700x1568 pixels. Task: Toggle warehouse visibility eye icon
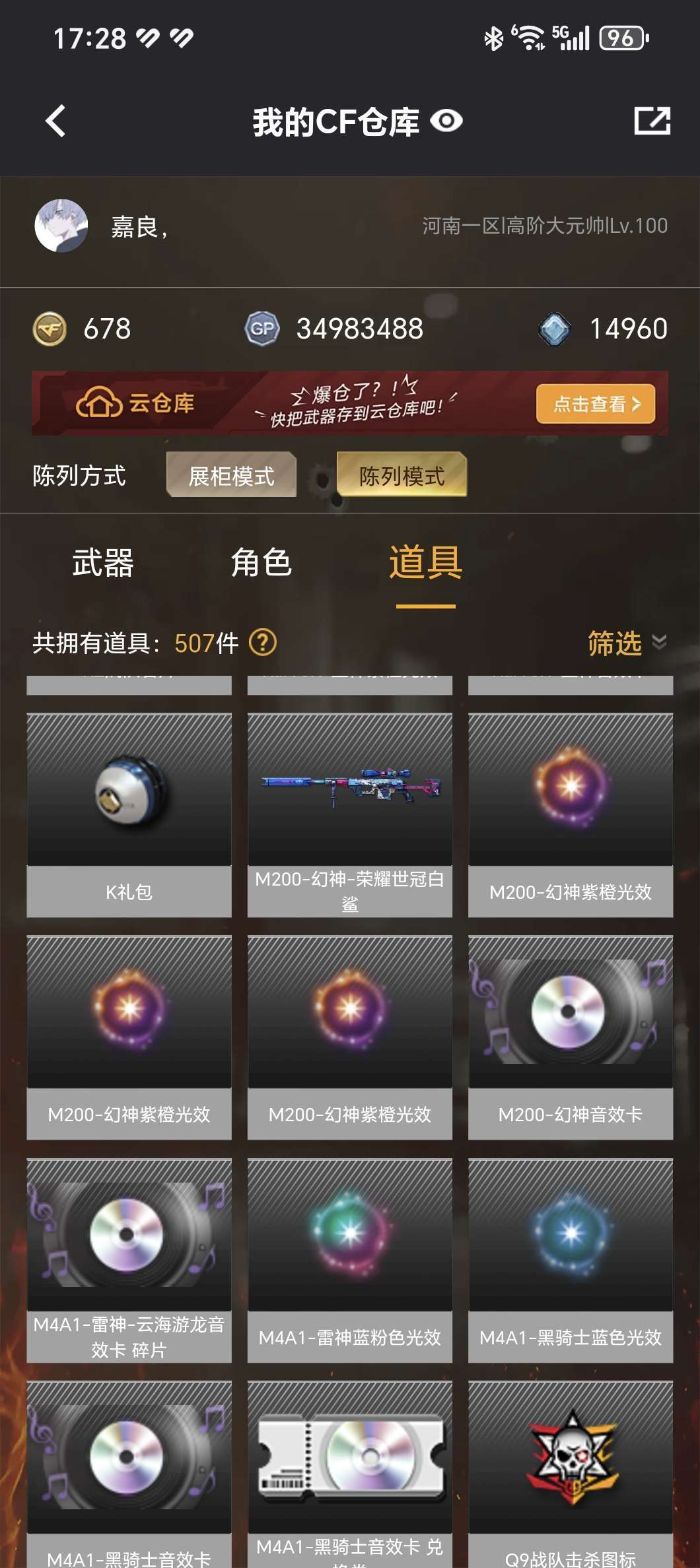pos(446,121)
